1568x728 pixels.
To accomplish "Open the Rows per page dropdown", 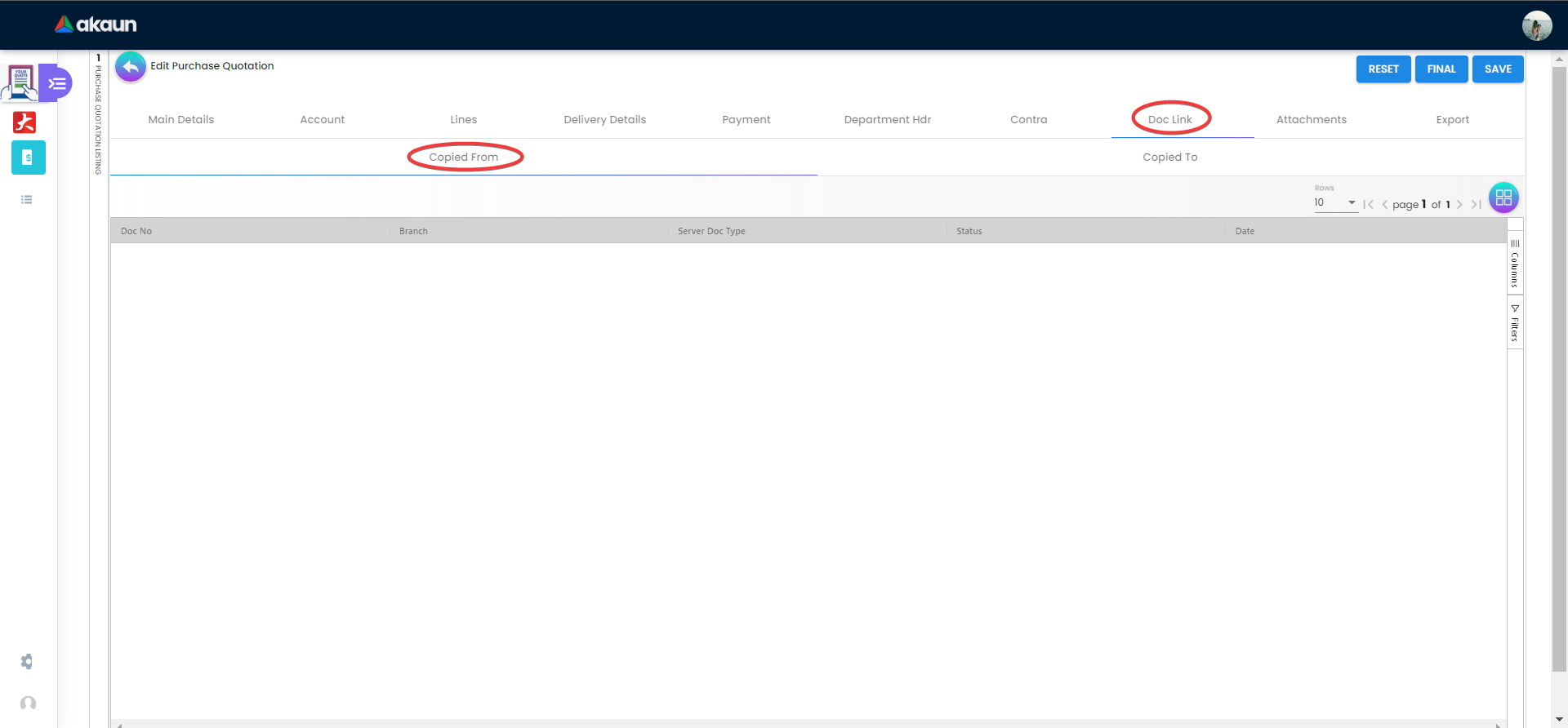I will (x=1335, y=202).
